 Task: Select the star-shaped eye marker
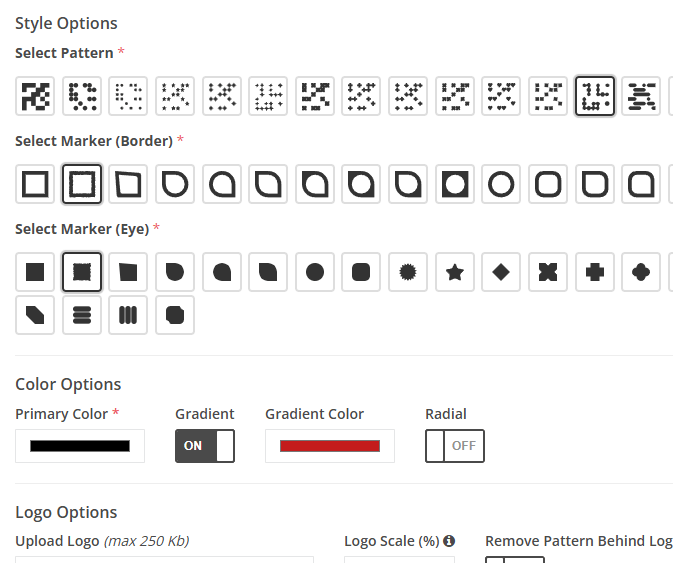455,272
